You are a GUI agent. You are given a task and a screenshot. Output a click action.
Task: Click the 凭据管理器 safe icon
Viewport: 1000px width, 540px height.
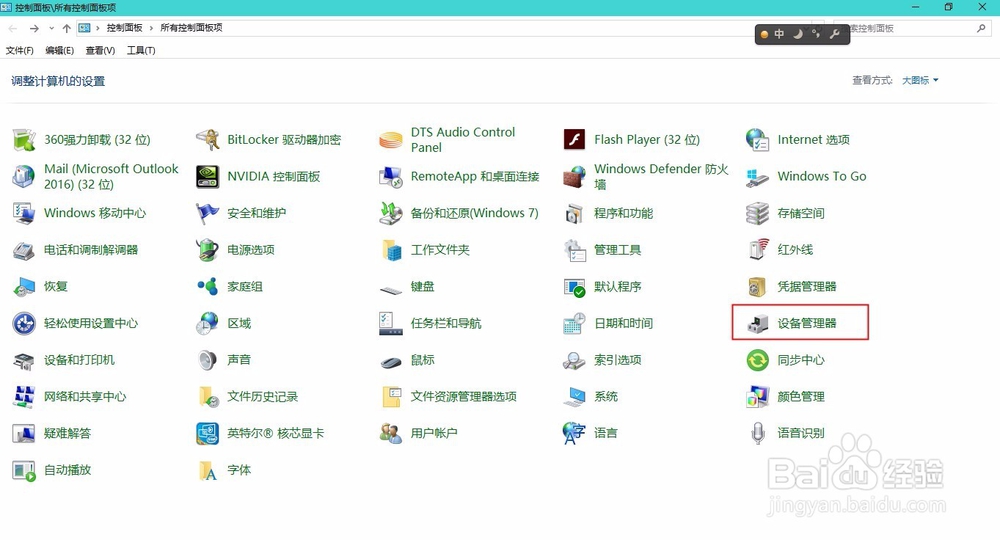click(758, 287)
